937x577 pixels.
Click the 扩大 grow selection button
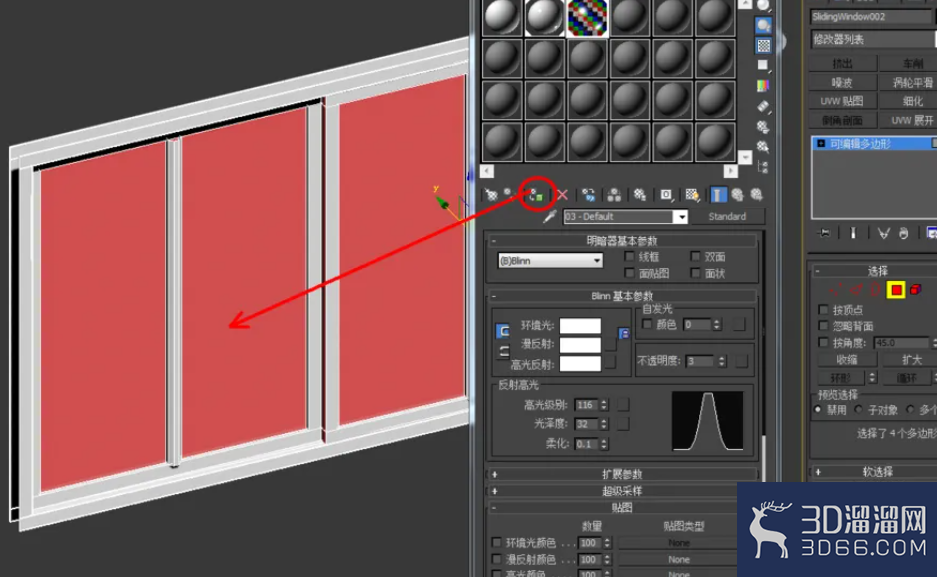[x=911, y=360]
